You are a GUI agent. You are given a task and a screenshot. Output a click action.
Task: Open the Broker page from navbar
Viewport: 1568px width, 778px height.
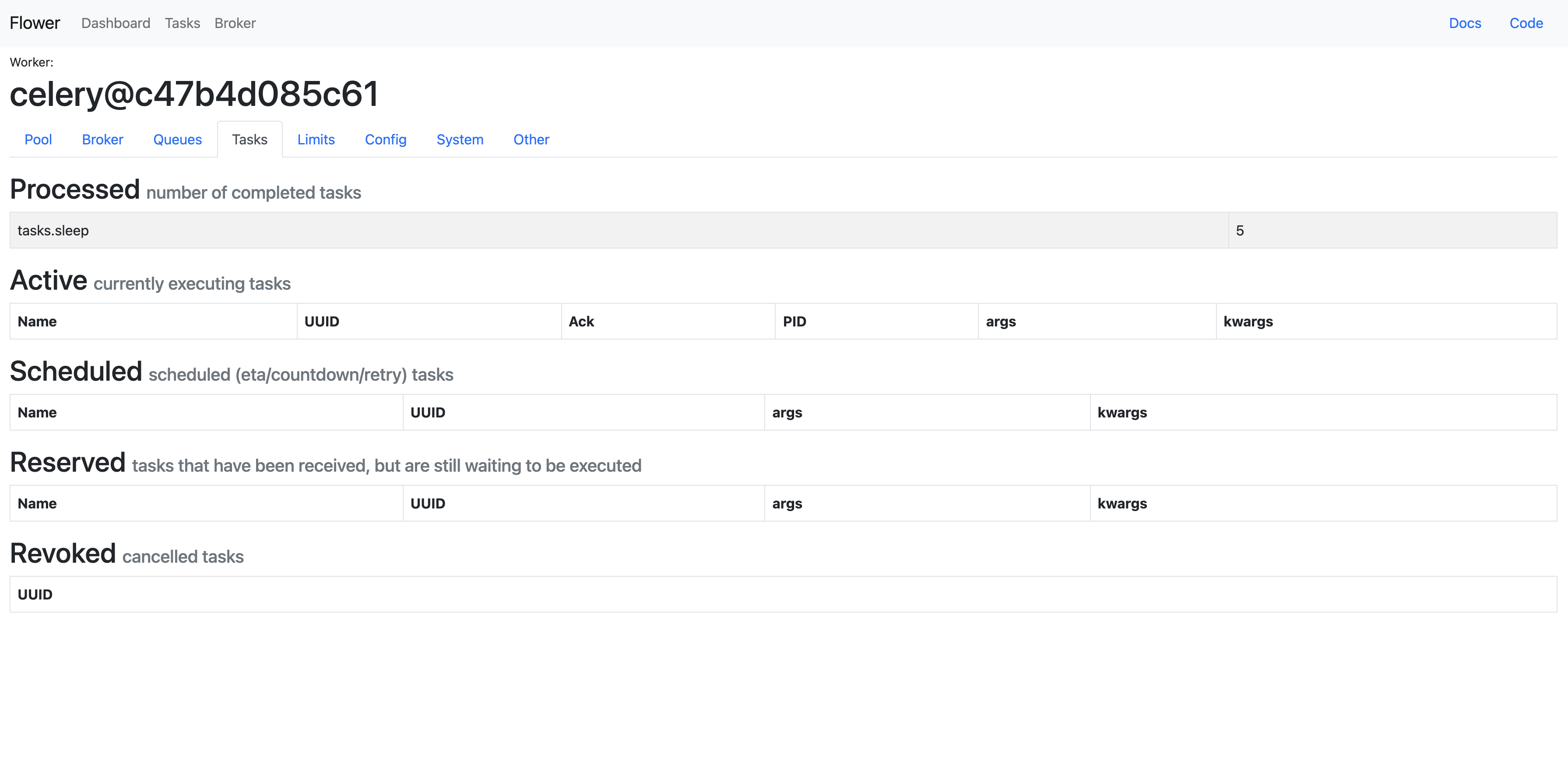point(235,23)
